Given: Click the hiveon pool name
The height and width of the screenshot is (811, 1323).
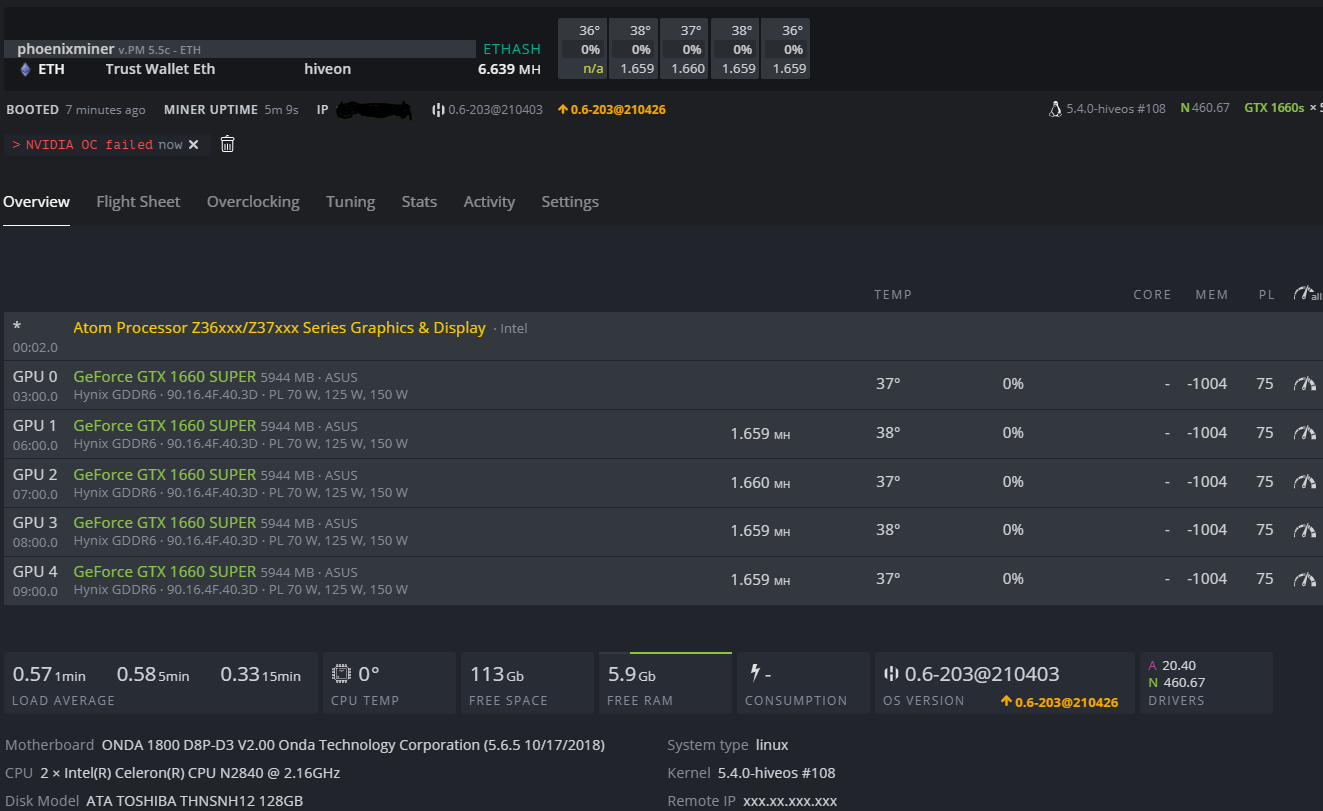Looking at the screenshot, I should click(328, 69).
